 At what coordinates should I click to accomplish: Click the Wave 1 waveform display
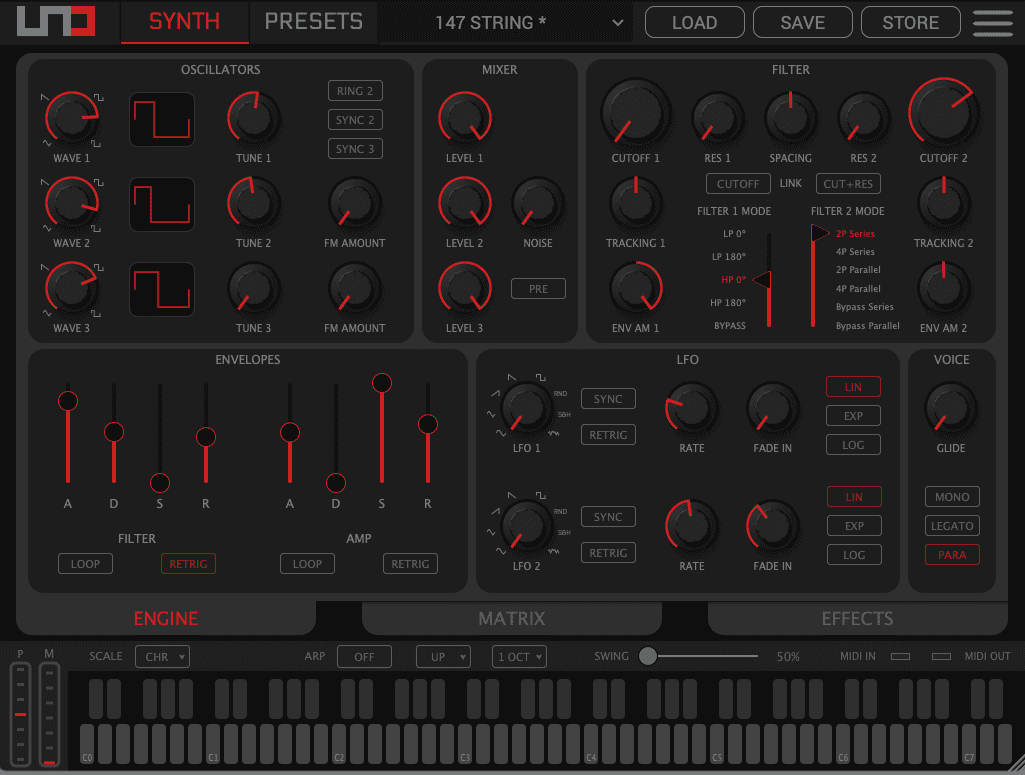162,120
